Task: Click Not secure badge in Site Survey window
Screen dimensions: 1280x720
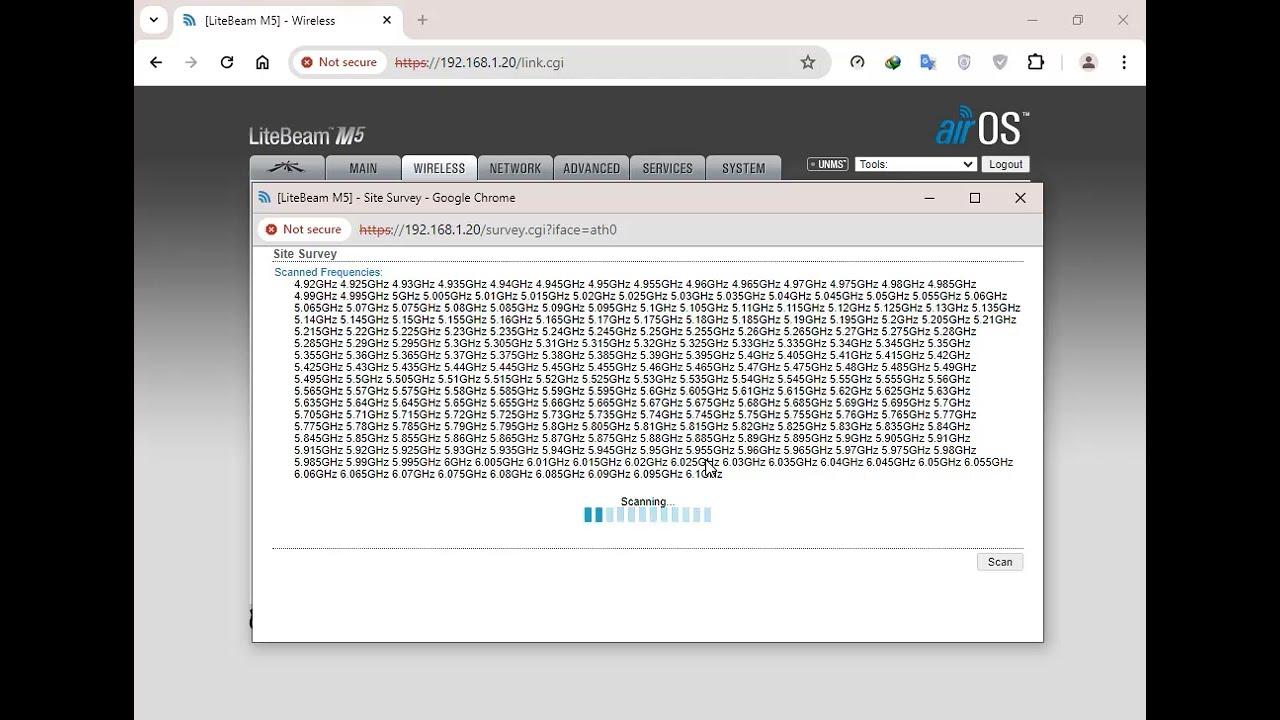Action: pyautogui.click(x=303, y=229)
